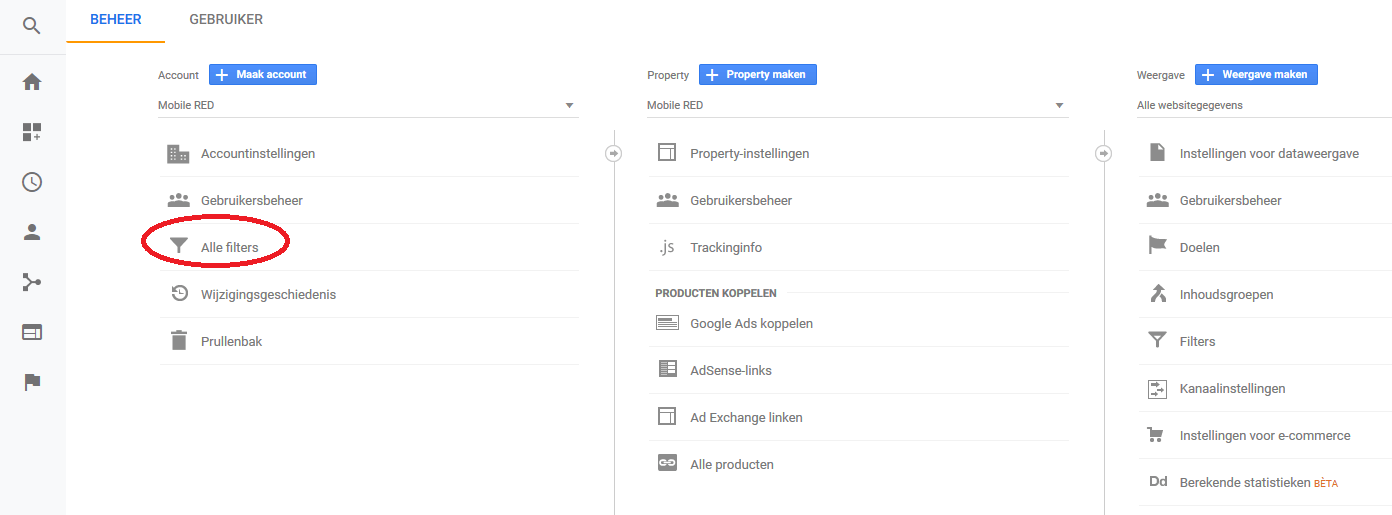
Task: Open Customization dashboard icon in sidebar
Action: coord(32,132)
